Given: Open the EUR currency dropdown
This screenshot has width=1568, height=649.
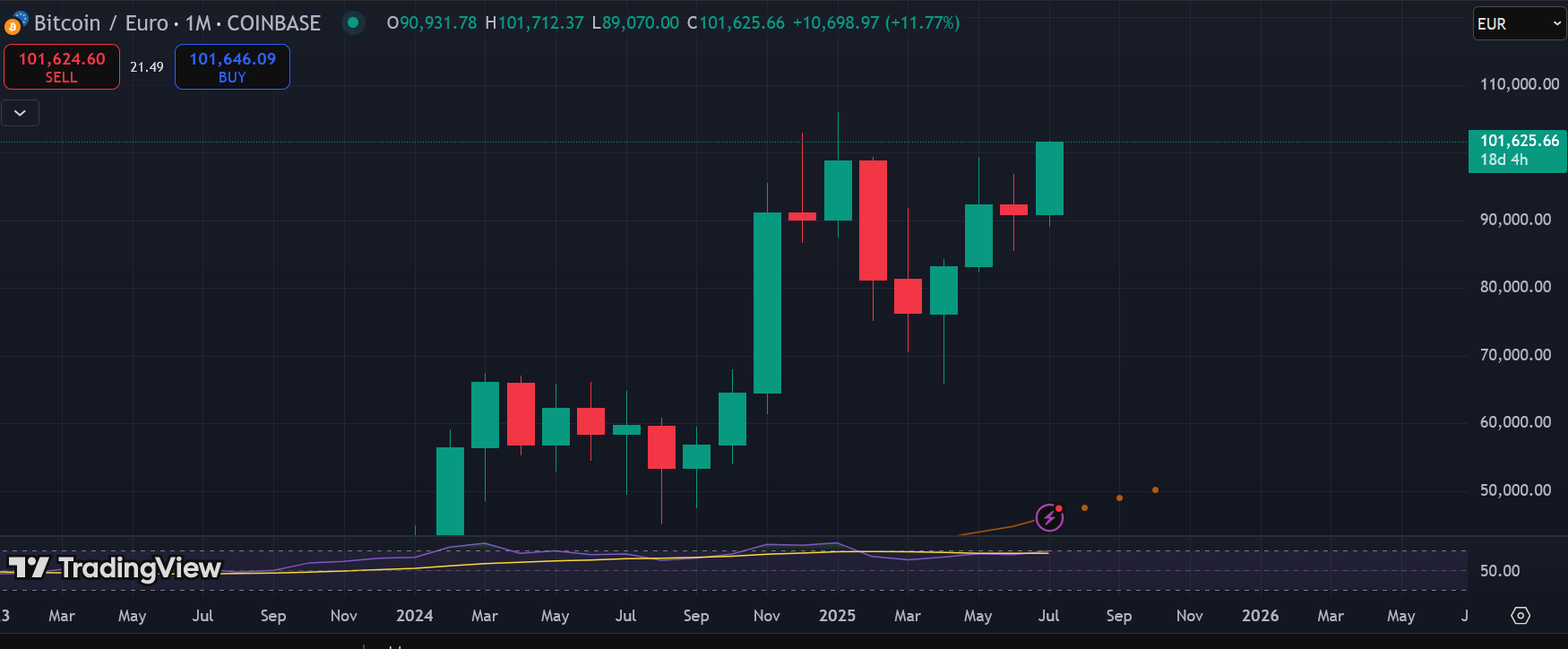Looking at the screenshot, I should [x=1519, y=24].
